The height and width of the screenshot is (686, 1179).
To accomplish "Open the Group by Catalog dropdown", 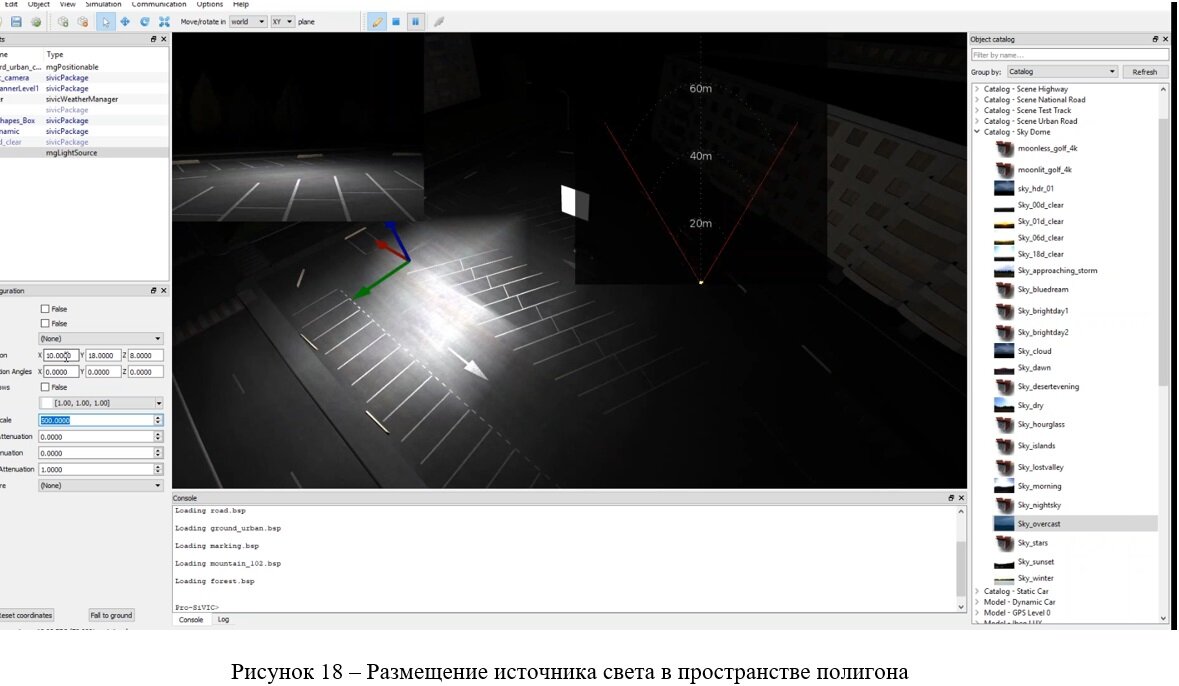I will (1062, 71).
